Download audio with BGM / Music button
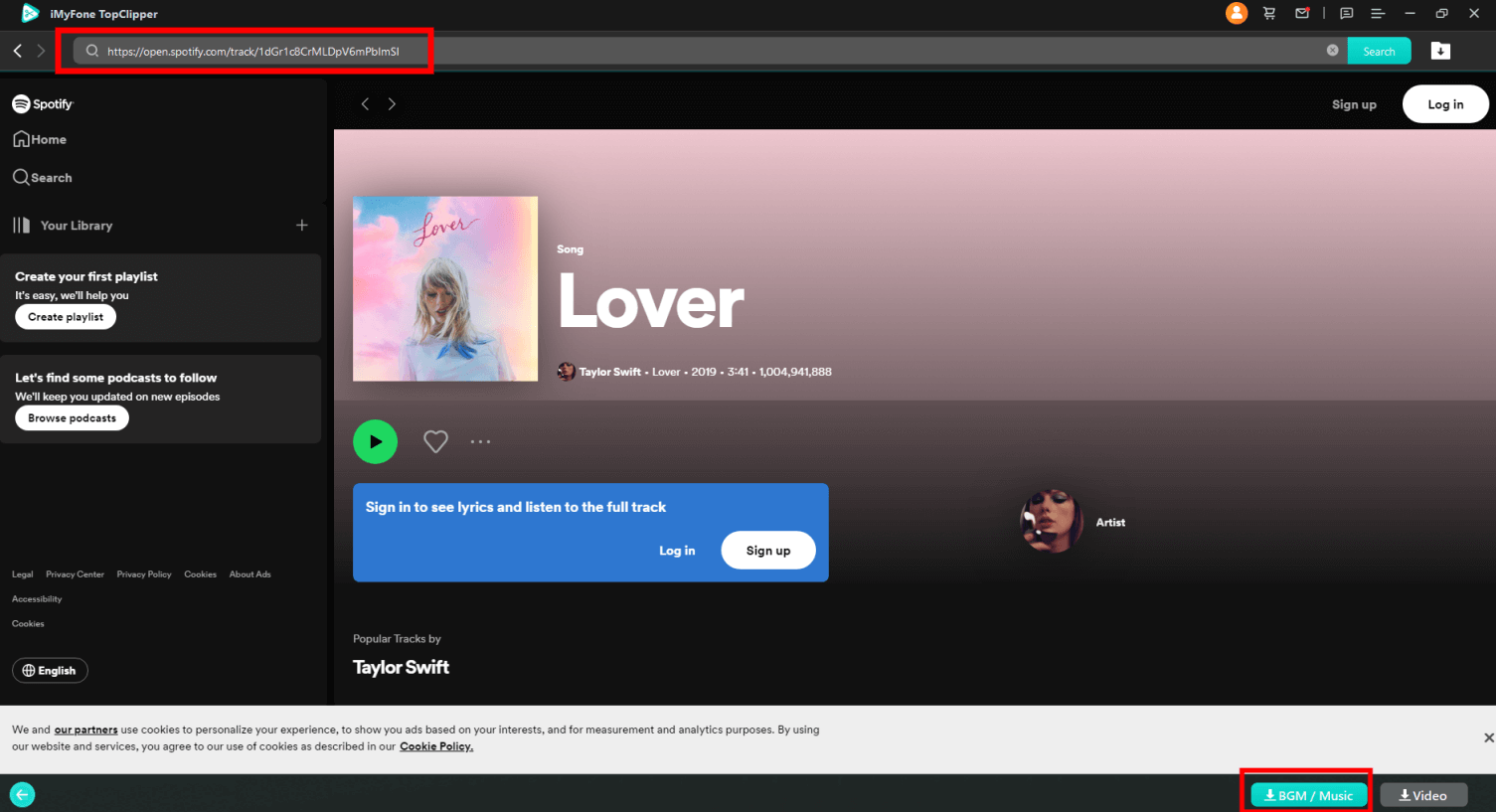 pyautogui.click(x=1309, y=795)
